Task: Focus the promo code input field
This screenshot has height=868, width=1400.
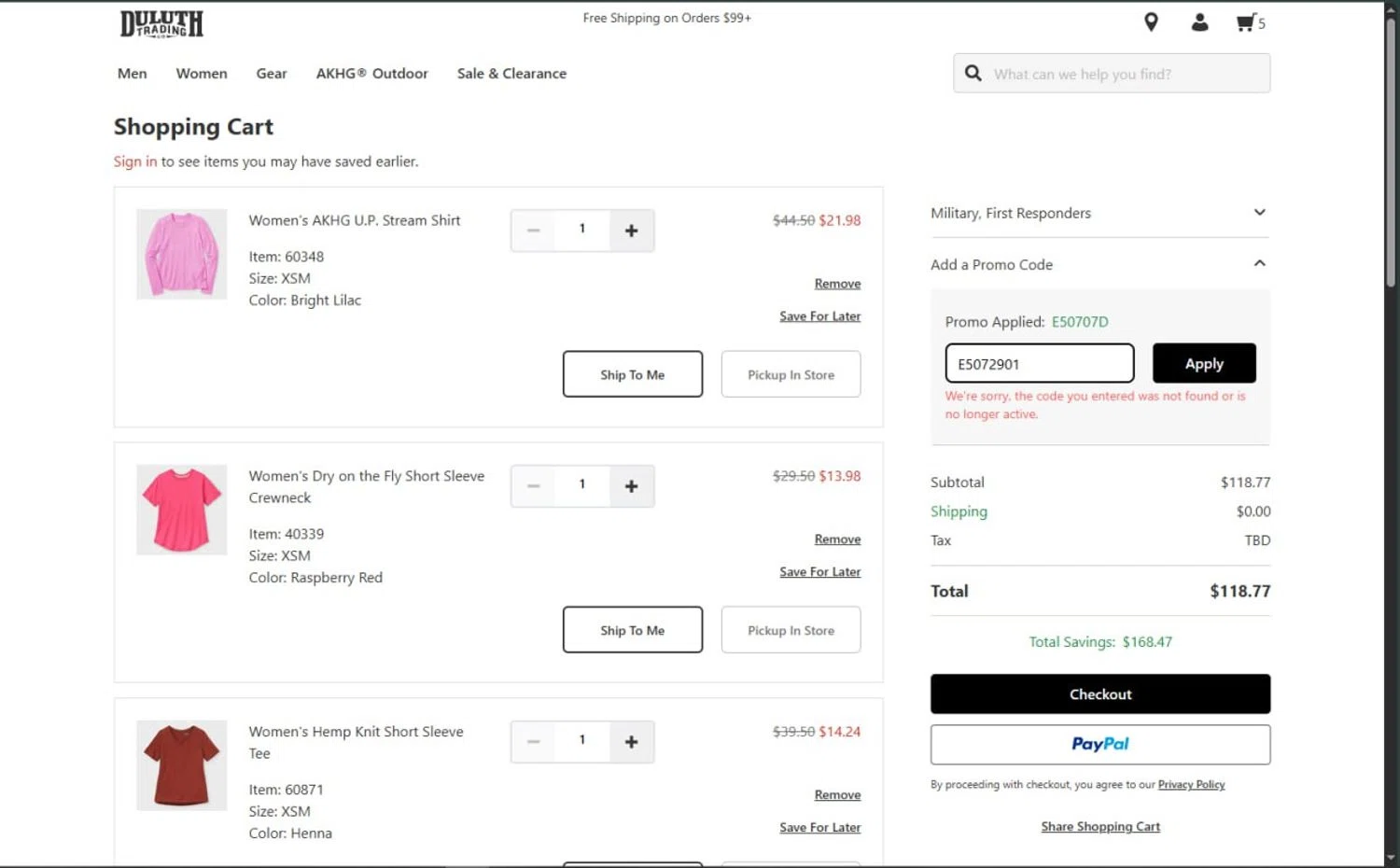Action: click(1040, 363)
